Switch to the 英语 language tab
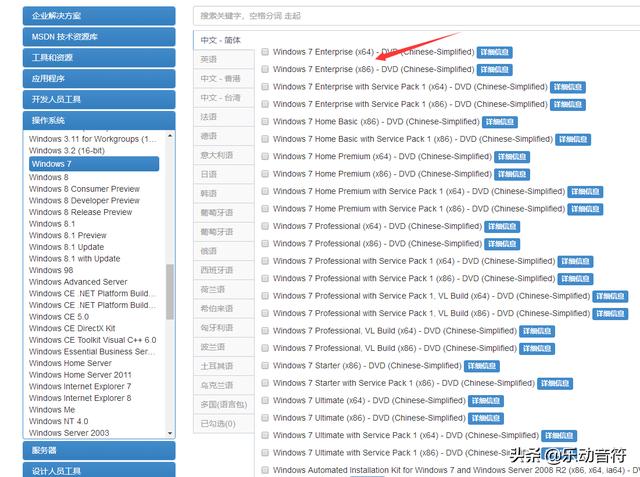 [208, 60]
